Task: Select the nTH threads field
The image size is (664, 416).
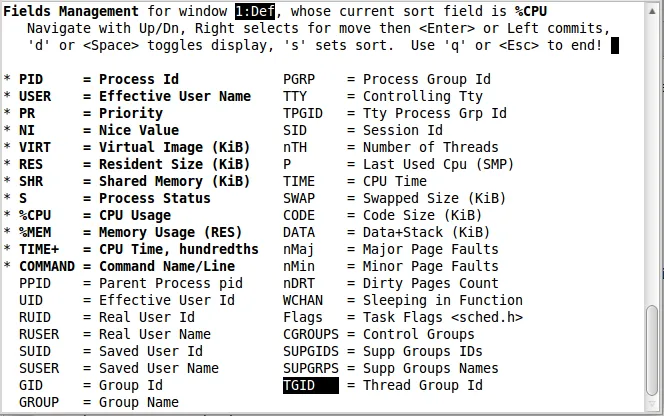Action: (295, 147)
